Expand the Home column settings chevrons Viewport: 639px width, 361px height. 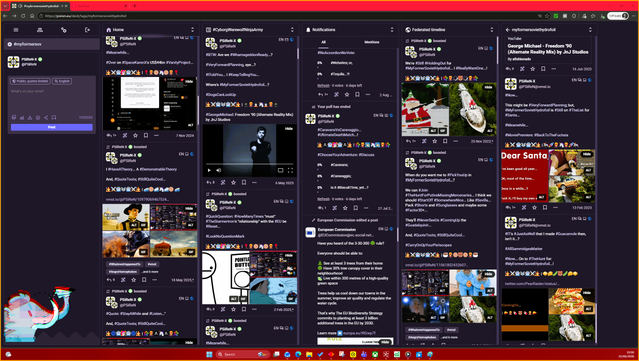pos(192,30)
